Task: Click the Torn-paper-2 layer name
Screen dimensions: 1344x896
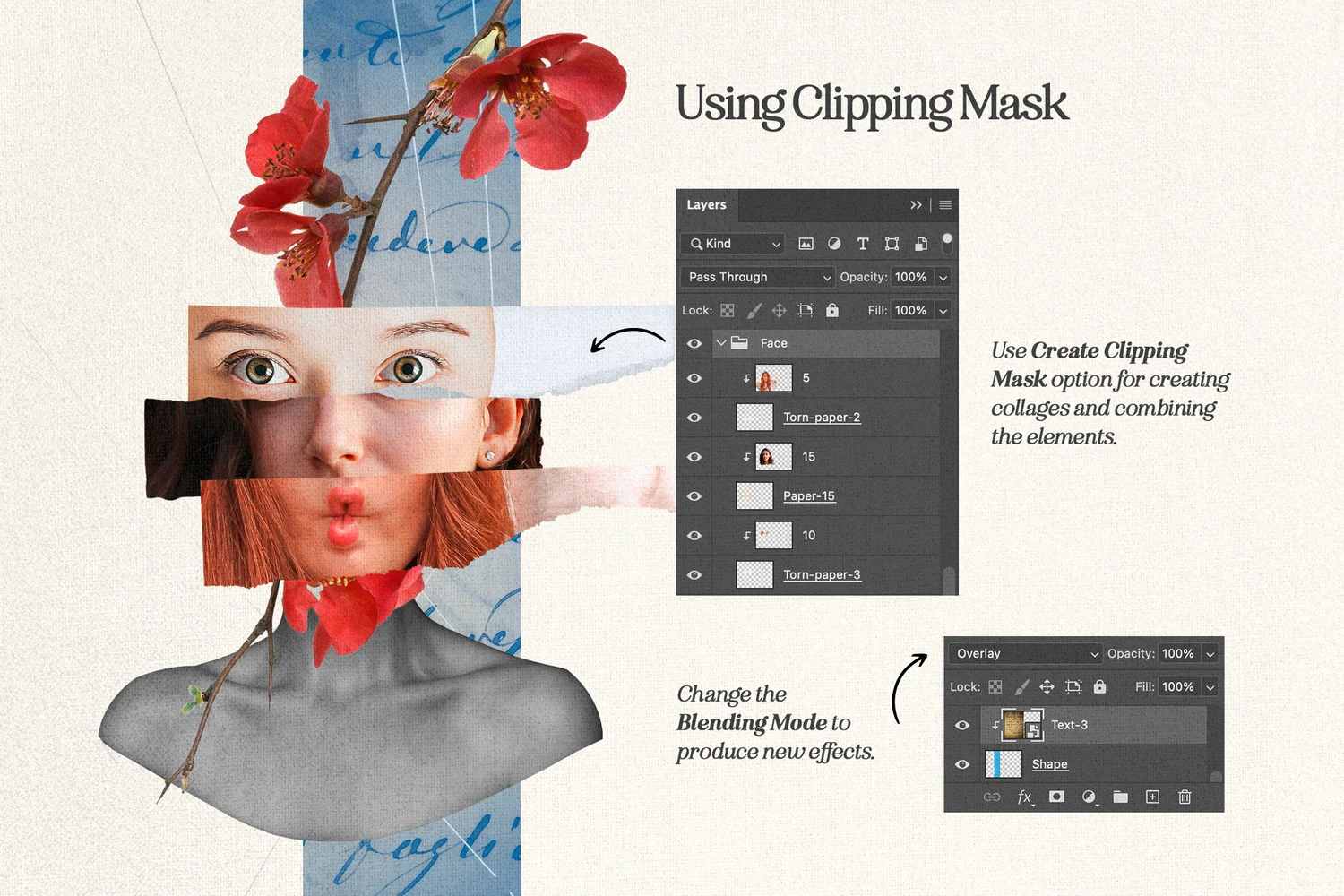Action: tap(822, 418)
